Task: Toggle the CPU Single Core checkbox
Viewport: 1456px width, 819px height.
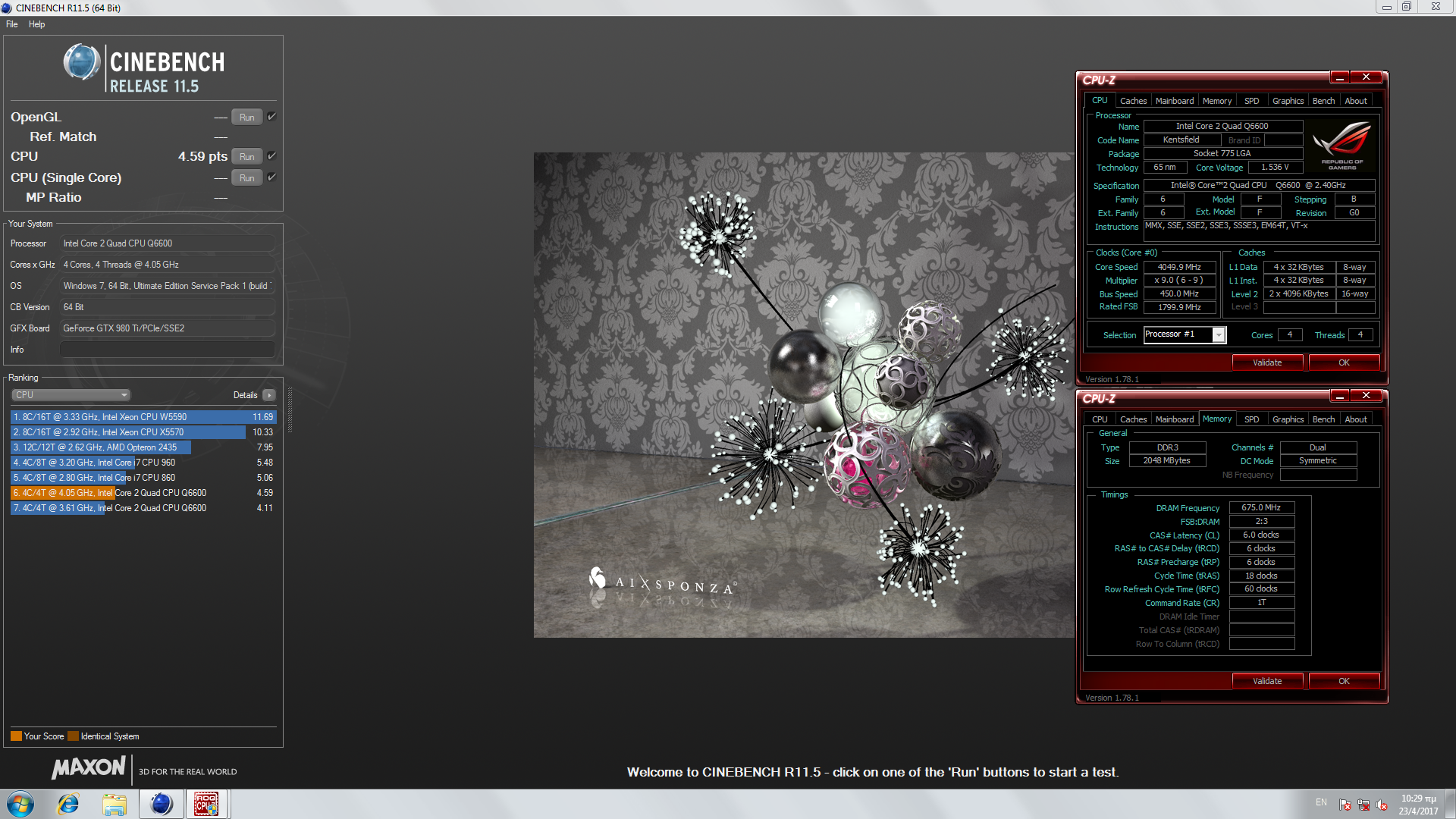Action: coord(271,177)
